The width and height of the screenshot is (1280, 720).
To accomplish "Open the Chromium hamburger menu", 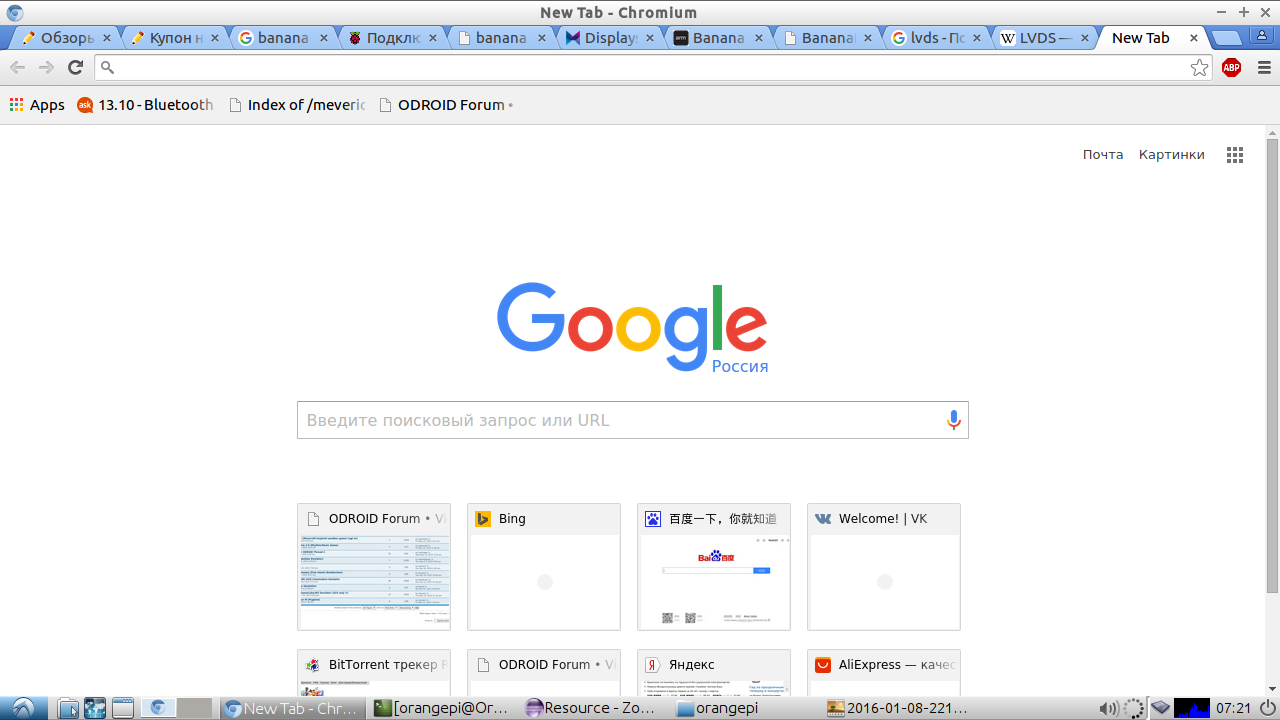I will tap(1264, 68).
